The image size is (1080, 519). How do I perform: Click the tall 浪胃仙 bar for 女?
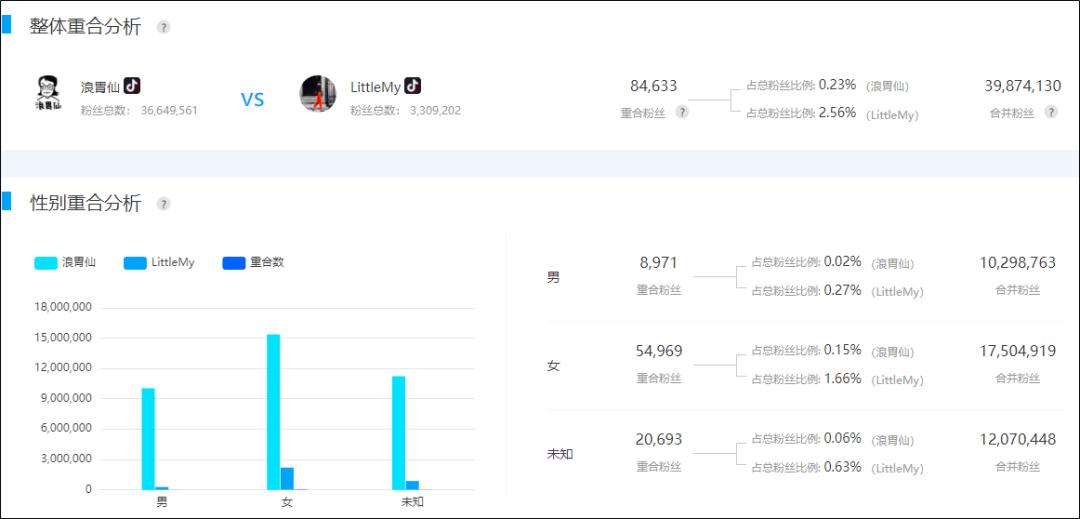click(x=273, y=412)
